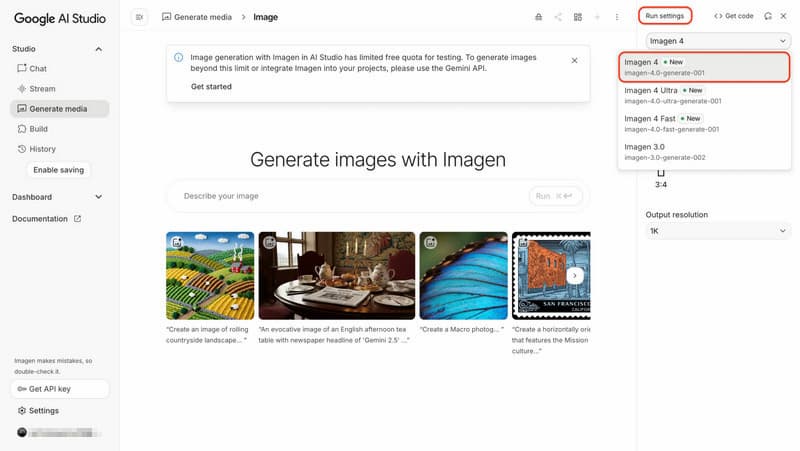
Task: Click the Get code button
Action: pyautogui.click(x=734, y=16)
